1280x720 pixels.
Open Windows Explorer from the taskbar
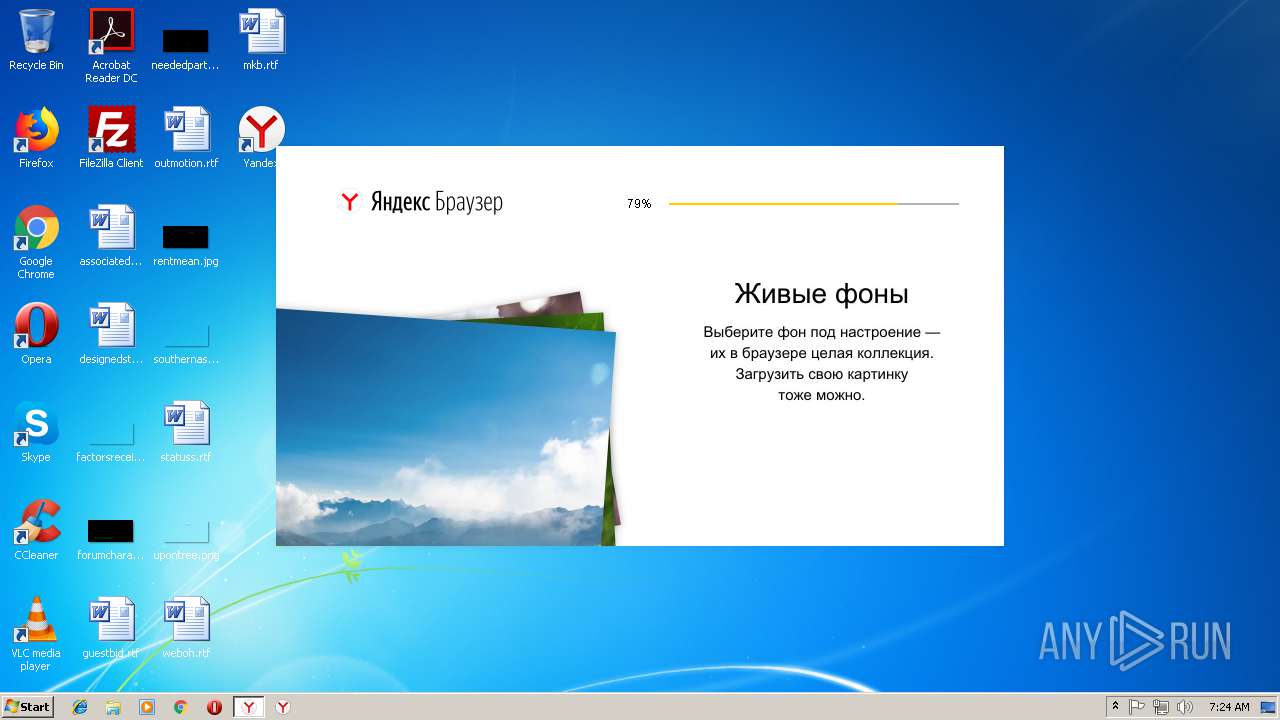[113, 707]
